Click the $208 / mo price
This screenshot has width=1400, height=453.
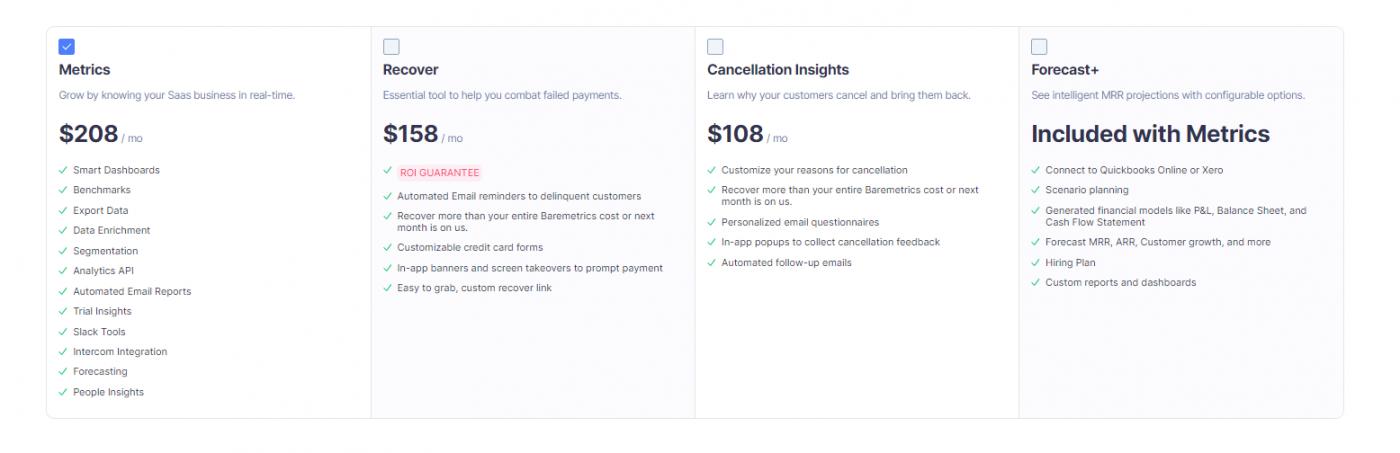pos(100,134)
